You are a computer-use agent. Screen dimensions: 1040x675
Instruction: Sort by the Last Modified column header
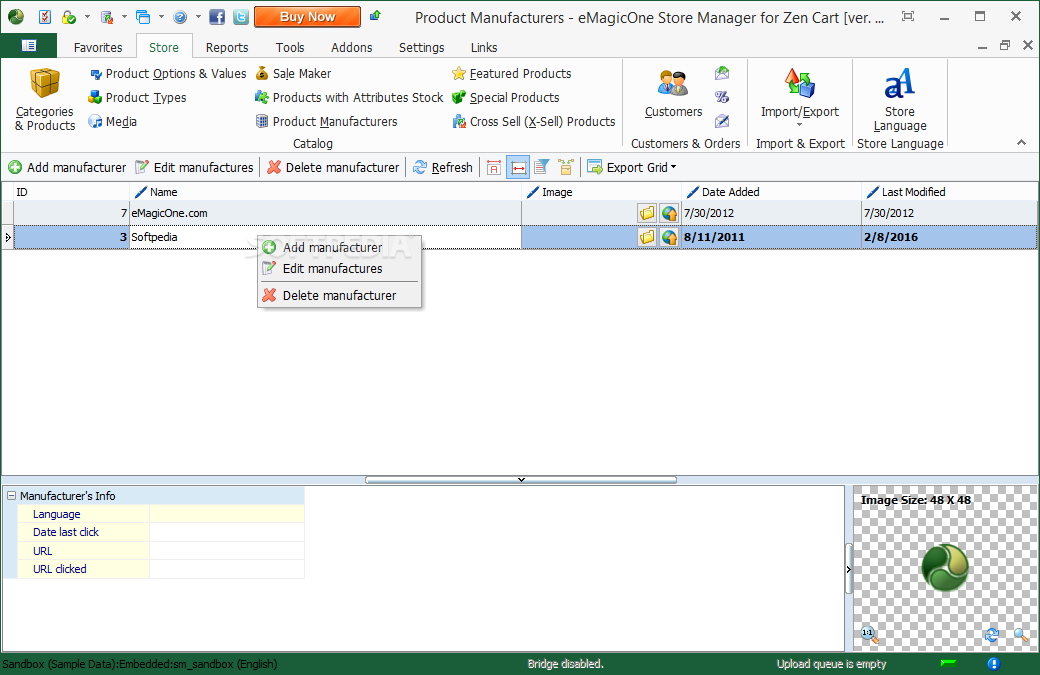click(x=949, y=192)
